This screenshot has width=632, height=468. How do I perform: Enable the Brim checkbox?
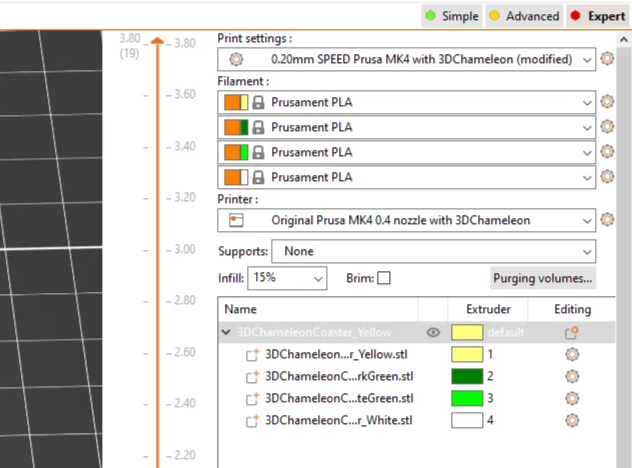coord(384,278)
